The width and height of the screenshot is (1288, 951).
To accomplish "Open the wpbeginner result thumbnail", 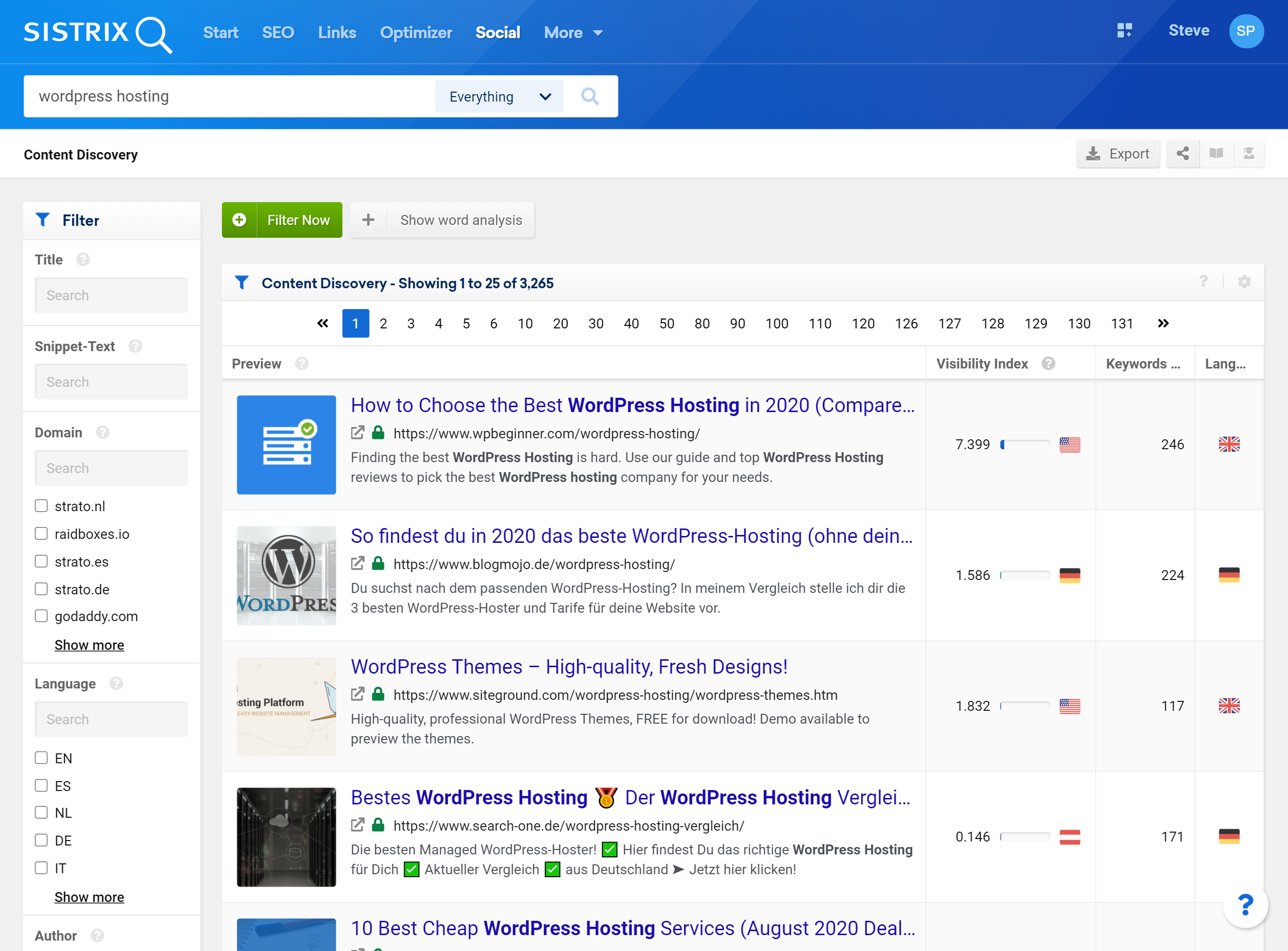I will click(286, 444).
